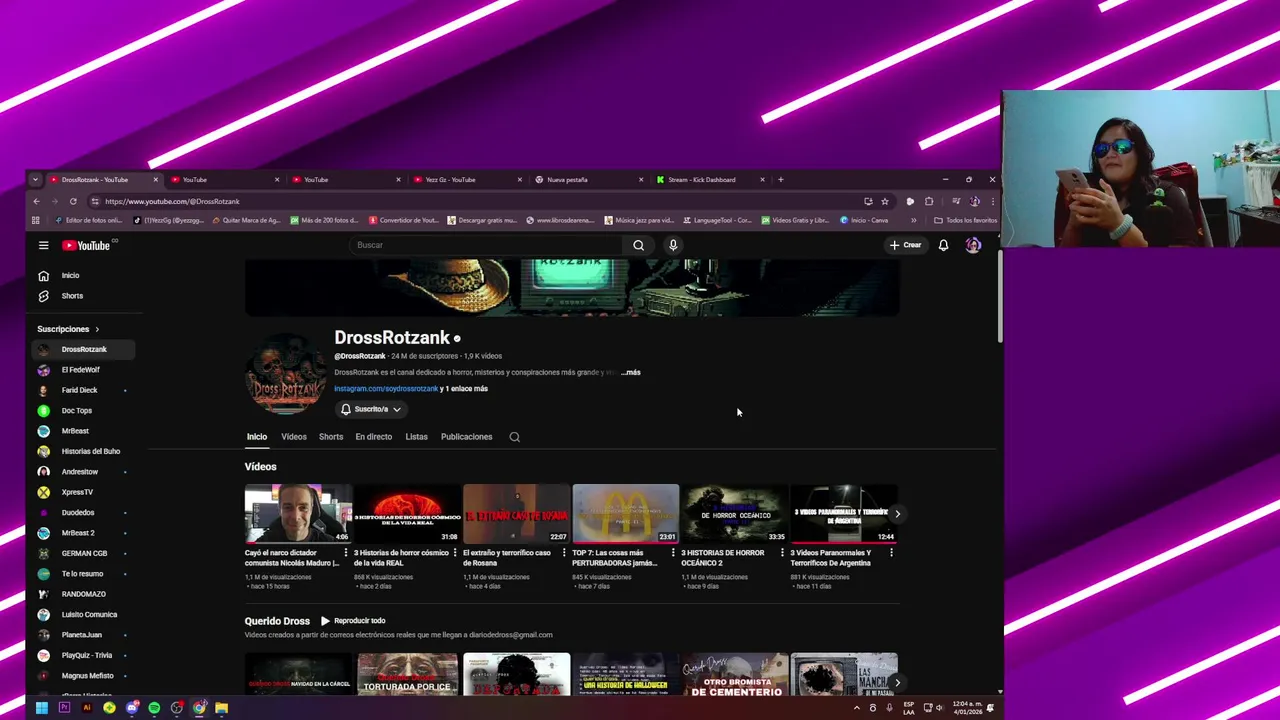
Task: Open Adobe Premiere Pro from taskbar
Action: [x=64, y=708]
